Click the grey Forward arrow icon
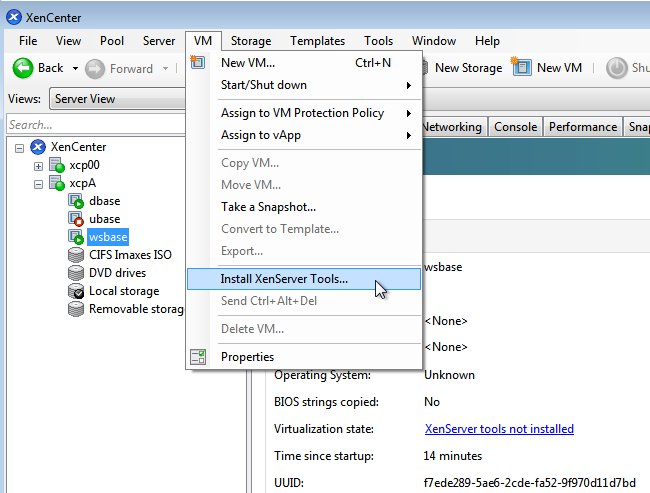Viewport: 650px width, 493px height. (95, 69)
